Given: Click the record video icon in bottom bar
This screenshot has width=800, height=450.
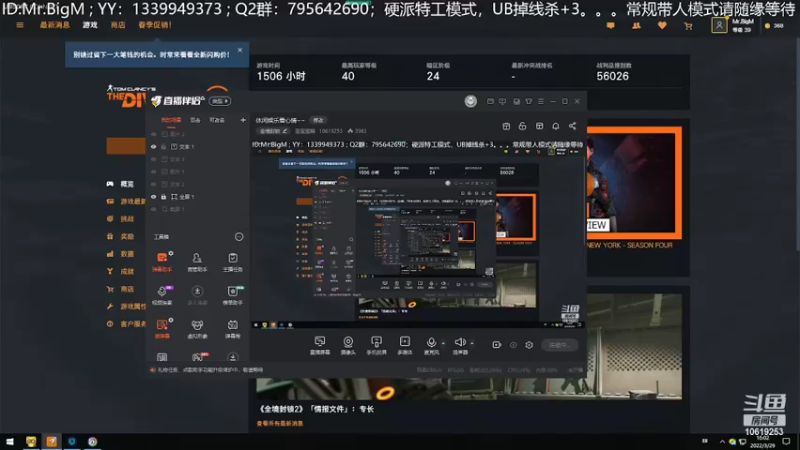Looking at the screenshot, I should [496, 345].
